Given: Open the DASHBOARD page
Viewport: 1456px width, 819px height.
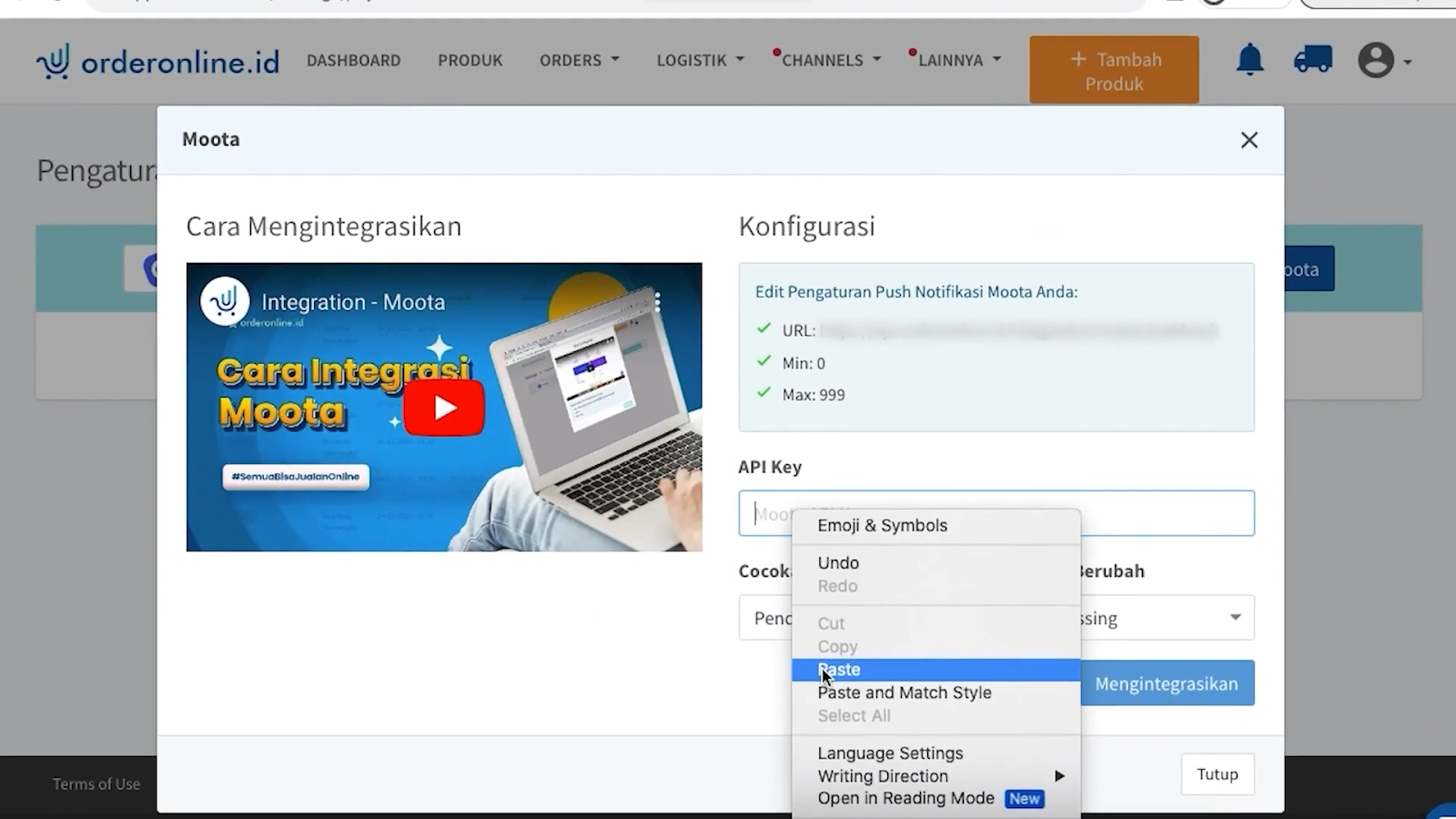Looking at the screenshot, I should (353, 60).
